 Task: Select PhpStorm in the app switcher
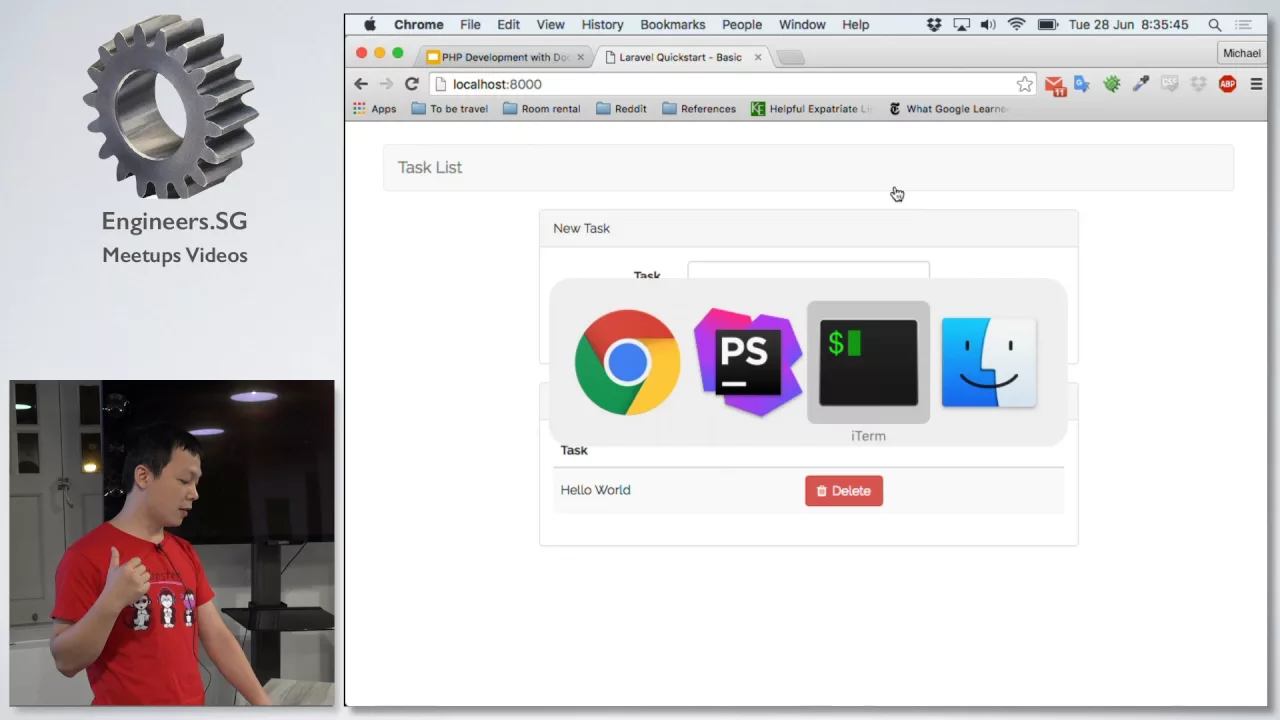pos(748,362)
